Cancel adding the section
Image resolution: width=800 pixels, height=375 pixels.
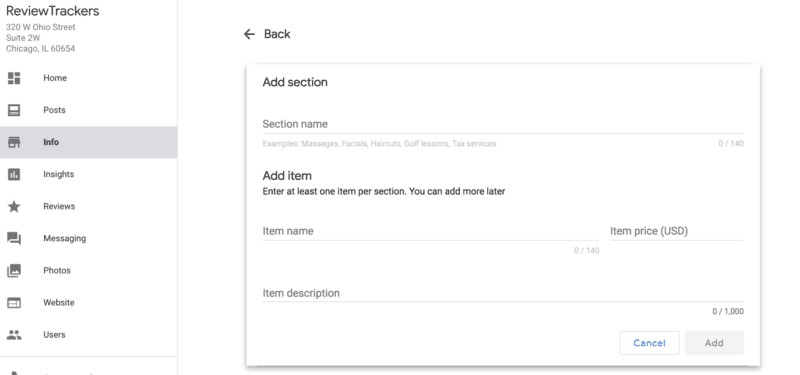tap(649, 343)
